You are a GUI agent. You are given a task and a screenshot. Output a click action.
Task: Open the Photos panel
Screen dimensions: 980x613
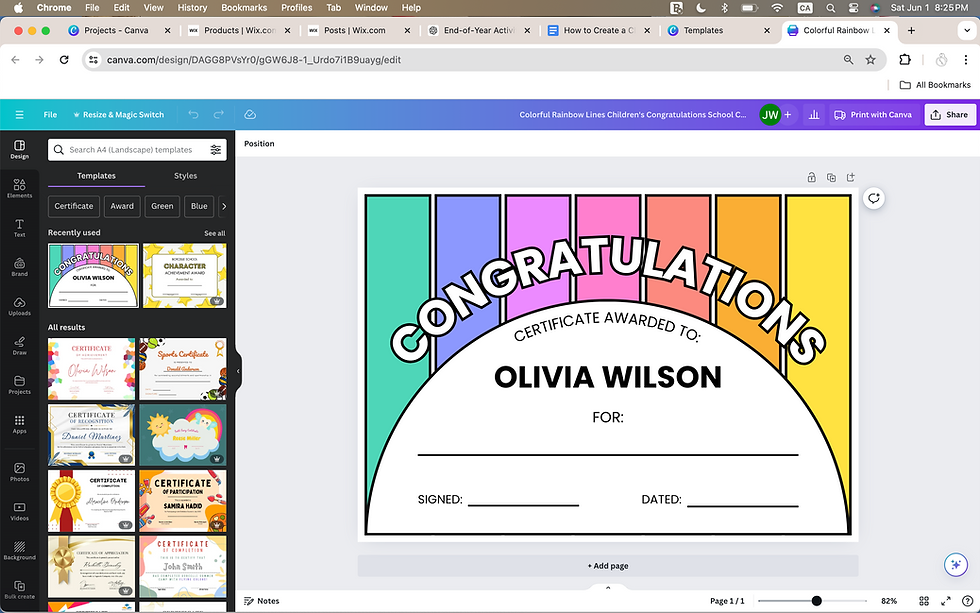[19, 472]
